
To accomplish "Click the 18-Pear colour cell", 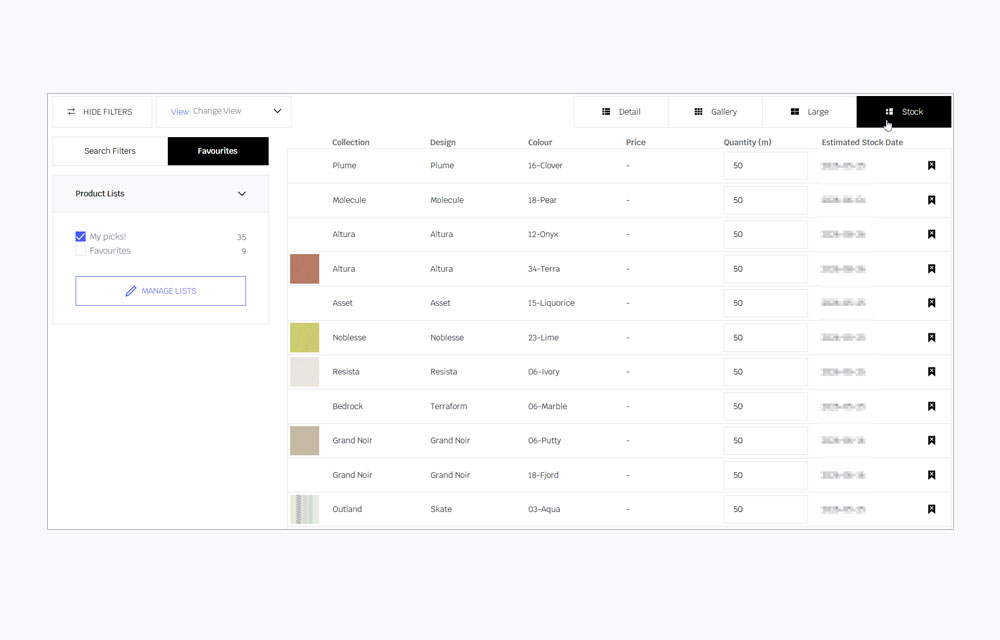I will tap(542, 200).
